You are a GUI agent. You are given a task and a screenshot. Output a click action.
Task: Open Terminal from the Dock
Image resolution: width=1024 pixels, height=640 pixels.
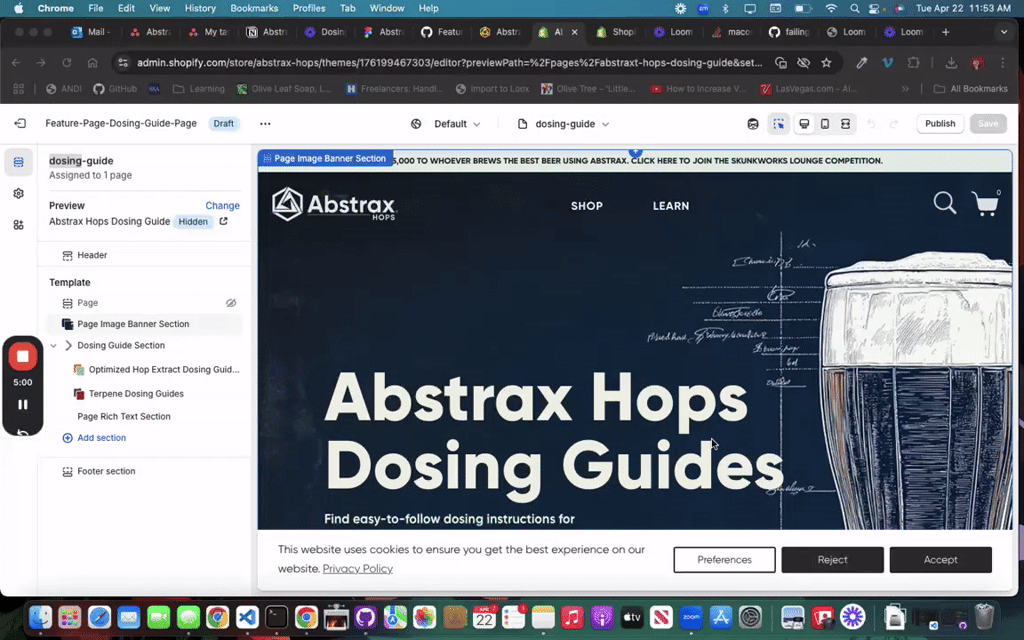[x=276, y=617]
